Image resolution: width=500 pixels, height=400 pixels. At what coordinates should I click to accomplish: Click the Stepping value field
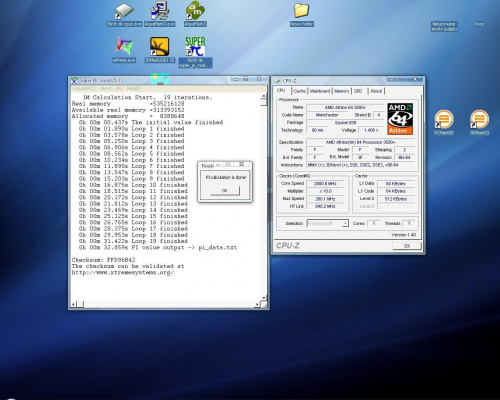[x=404, y=150]
